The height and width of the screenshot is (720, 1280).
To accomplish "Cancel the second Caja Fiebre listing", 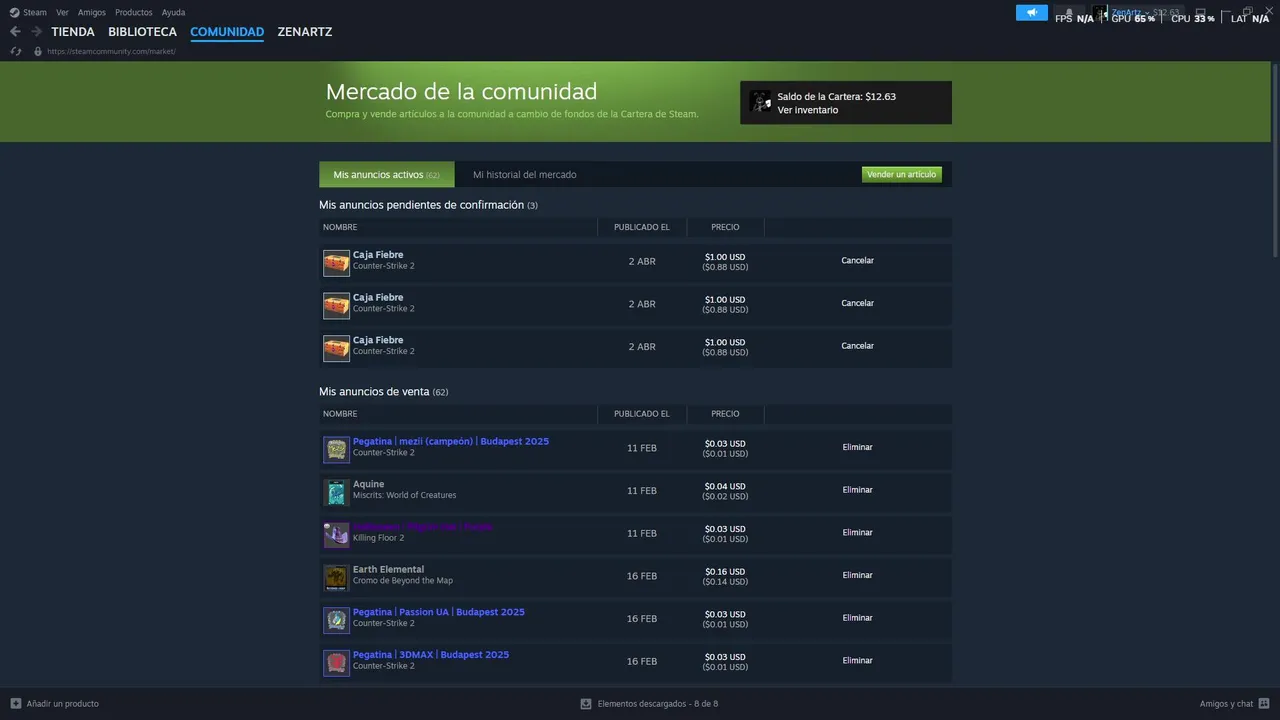I will [x=857, y=303].
